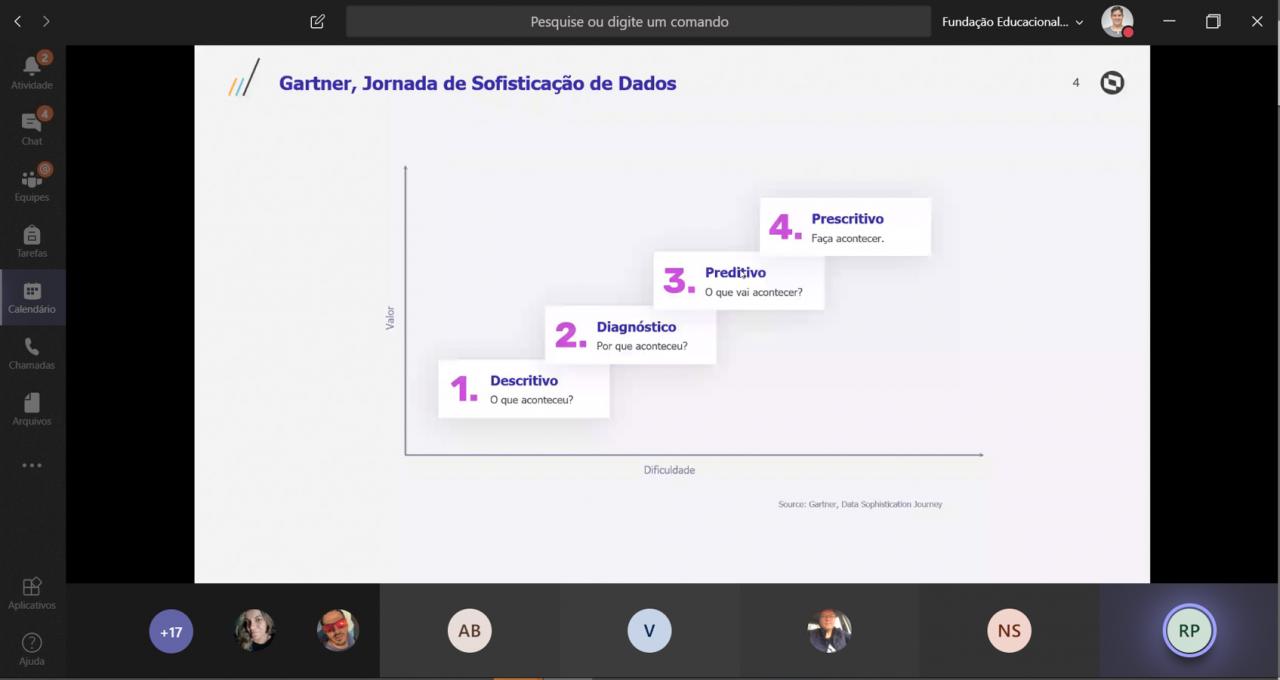Viewport: 1280px width, 680px height.
Task: Show more apps via ellipsis icon
Action: pos(32,465)
